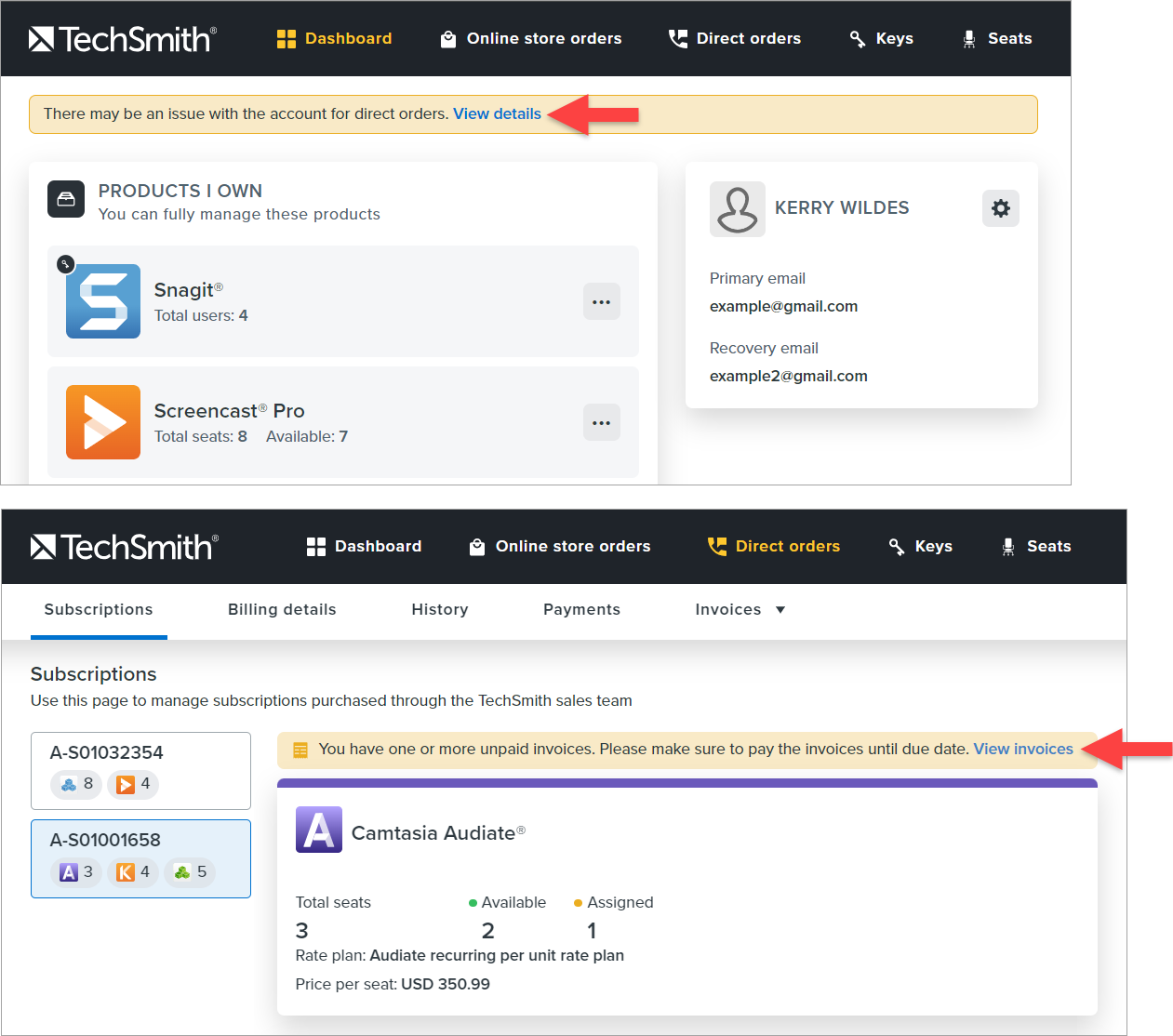
Task: Expand the Invoices dropdown tab
Action: click(740, 610)
